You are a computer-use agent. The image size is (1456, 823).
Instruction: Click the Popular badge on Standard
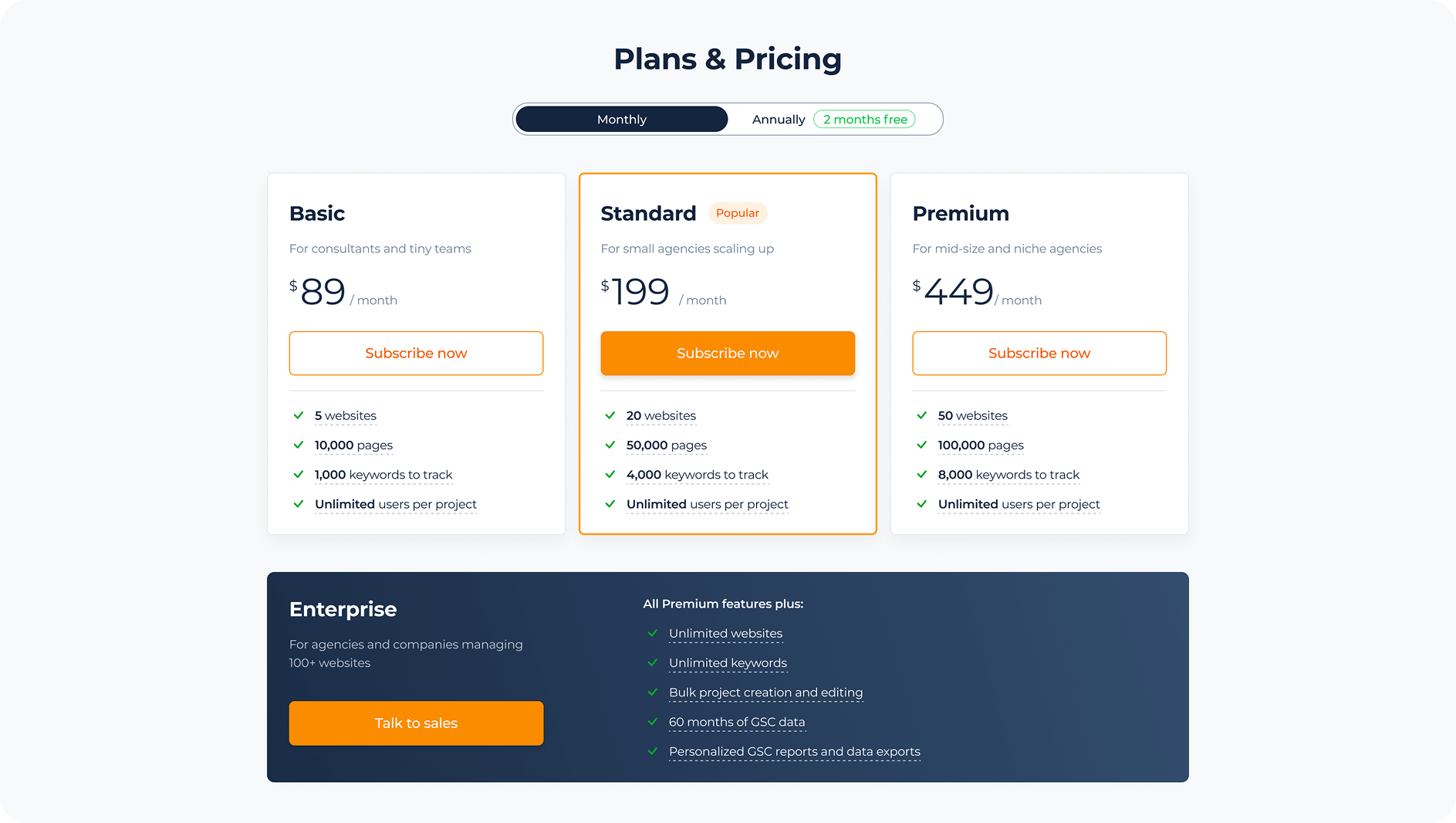[x=737, y=213]
